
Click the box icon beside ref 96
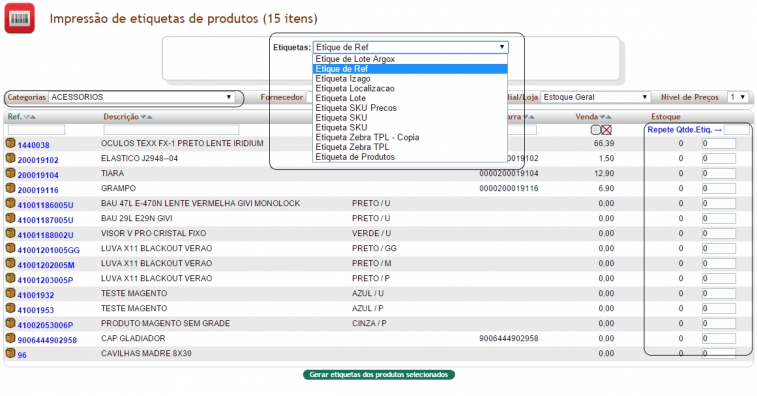coord(11,353)
